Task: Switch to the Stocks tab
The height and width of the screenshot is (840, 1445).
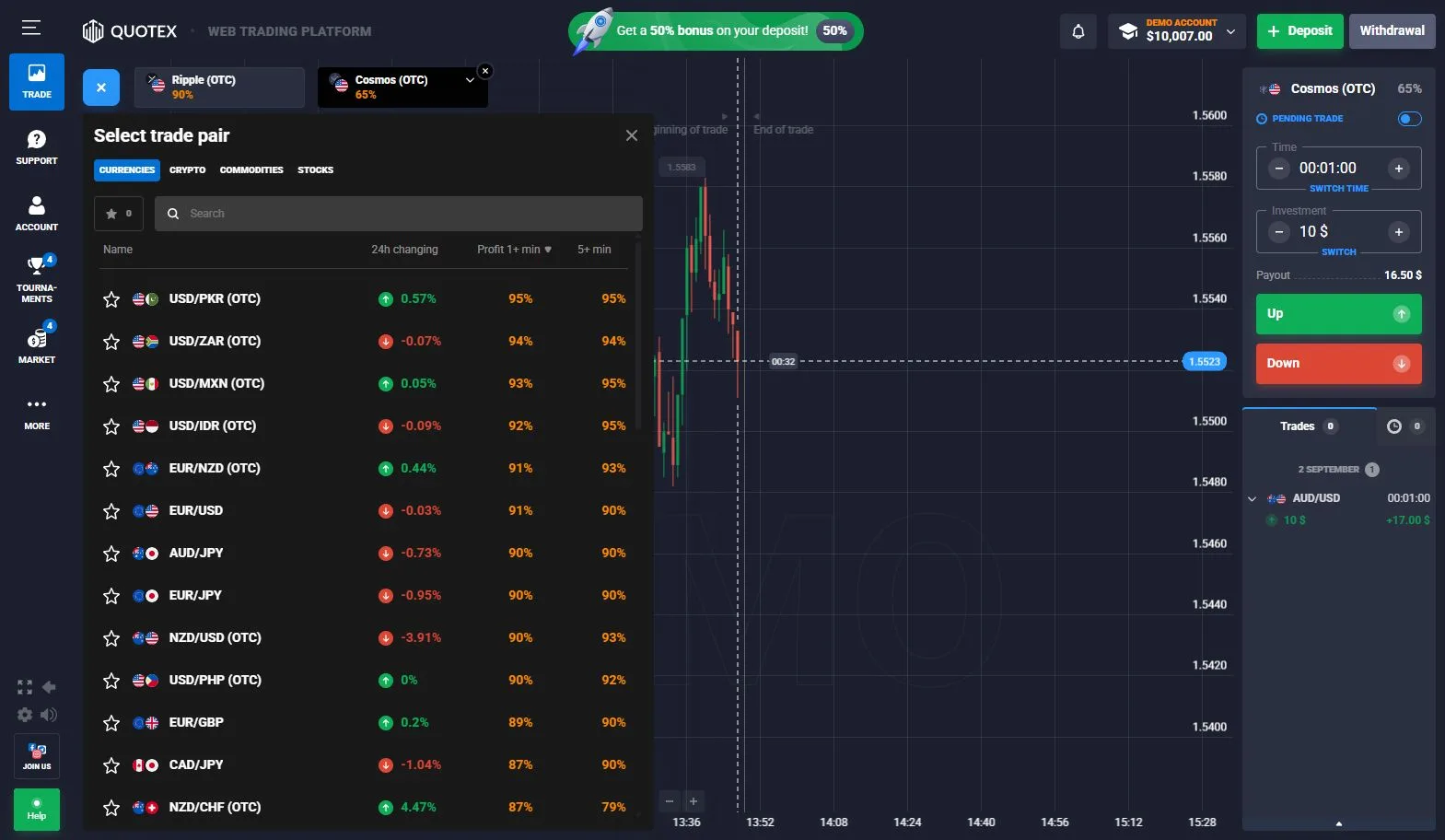Action: coord(315,170)
